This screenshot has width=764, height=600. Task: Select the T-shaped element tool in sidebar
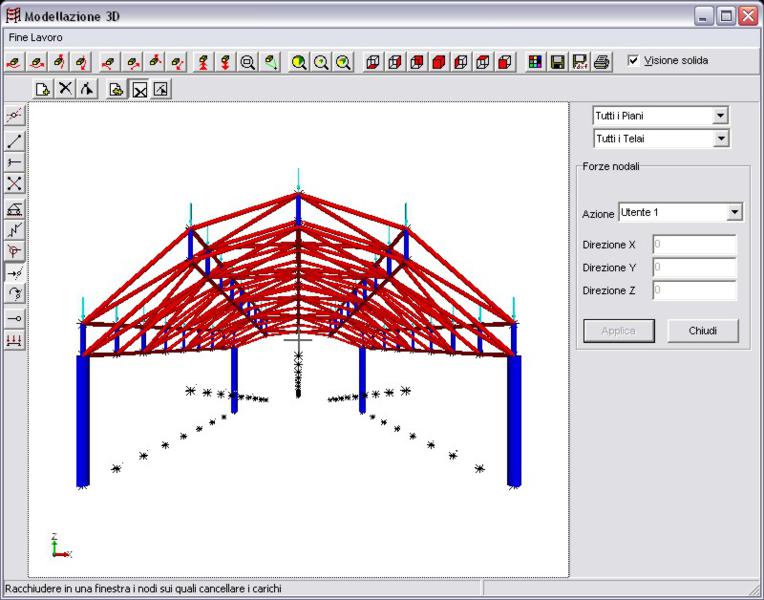tap(15, 162)
